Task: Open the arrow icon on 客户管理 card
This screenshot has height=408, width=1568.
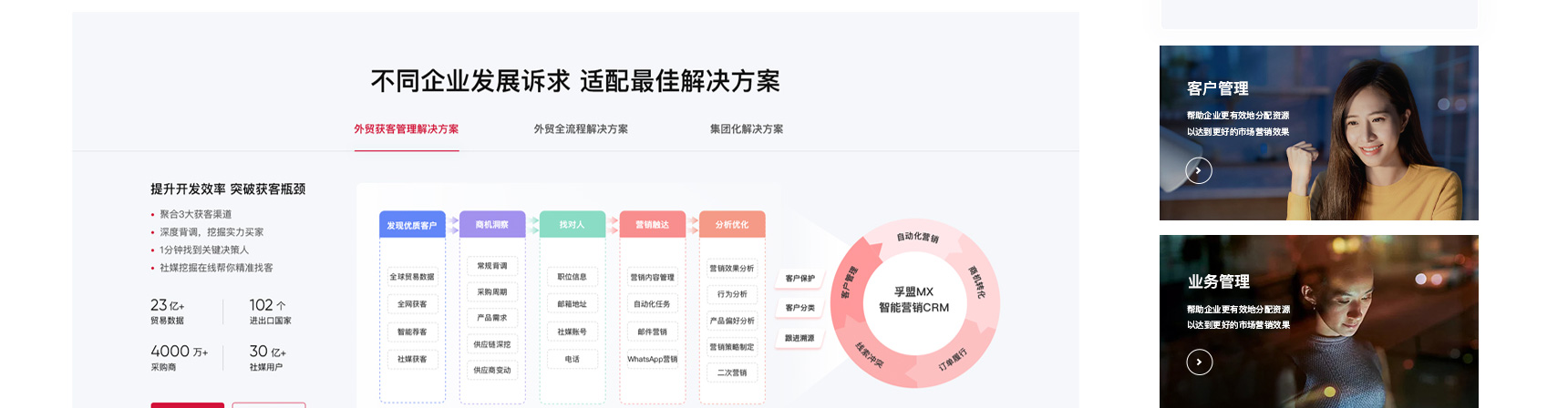Action: [x=1199, y=170]
